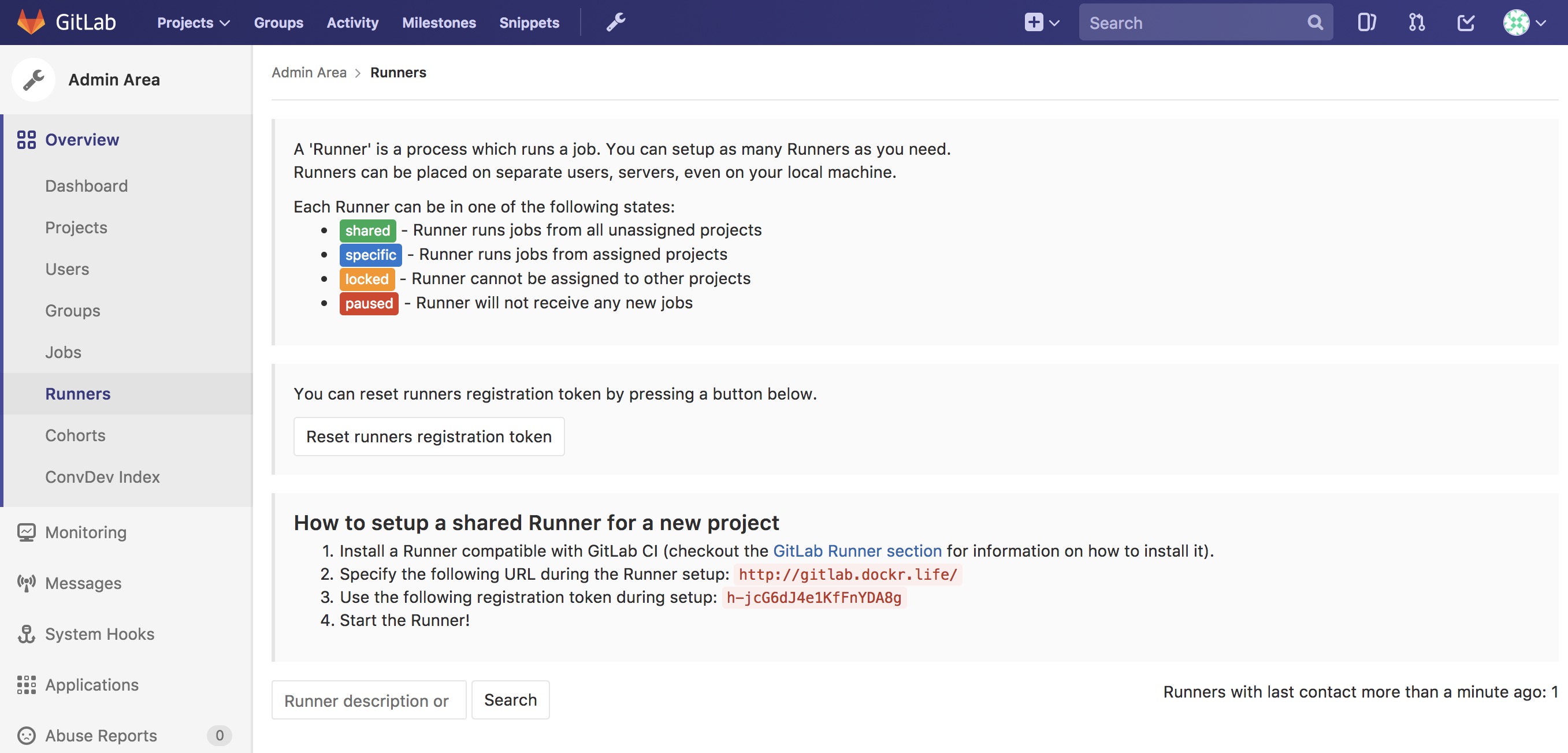Open Abuse Reports in the sidebar
The image size is (1568, 753).
click(101, 735)
